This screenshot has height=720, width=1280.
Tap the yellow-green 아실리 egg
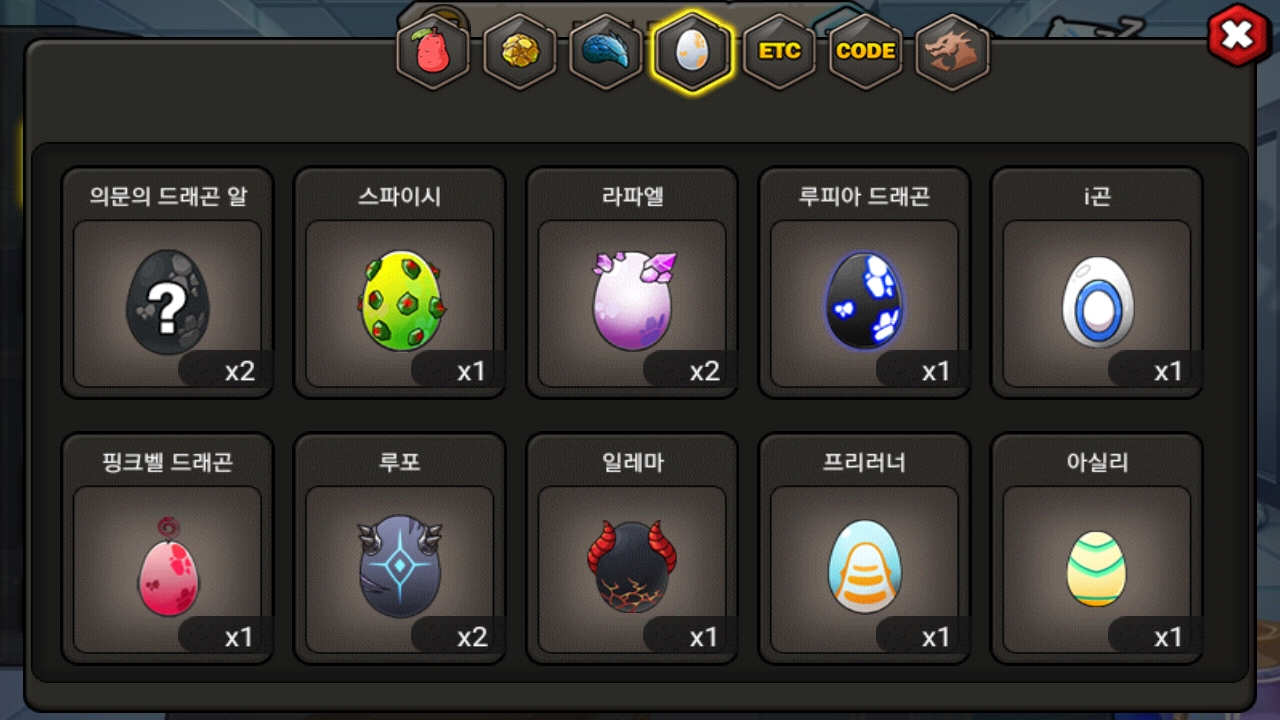pyautogui.click(x=1097, y=548)
